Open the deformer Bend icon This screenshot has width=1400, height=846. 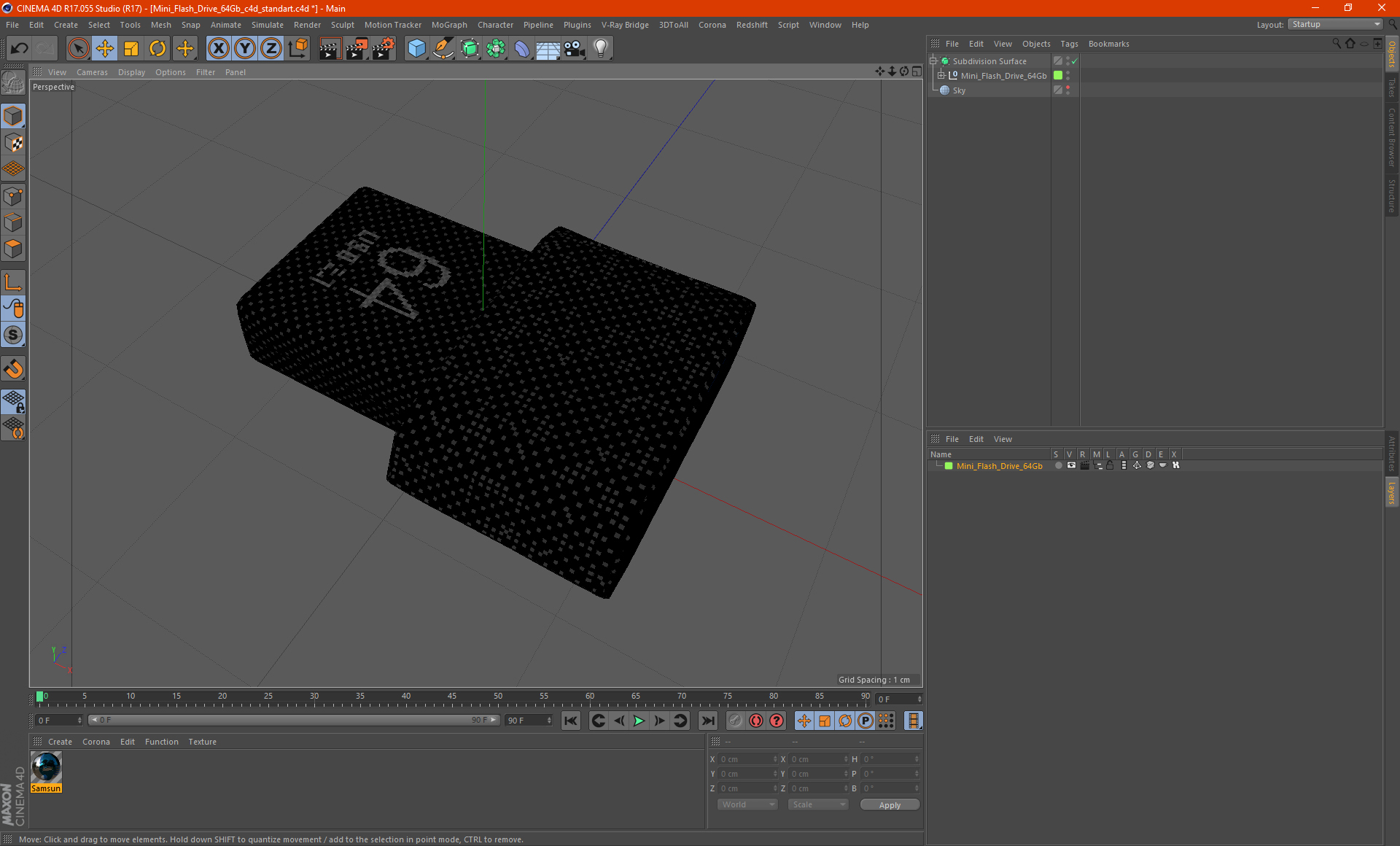click(522, 49)
